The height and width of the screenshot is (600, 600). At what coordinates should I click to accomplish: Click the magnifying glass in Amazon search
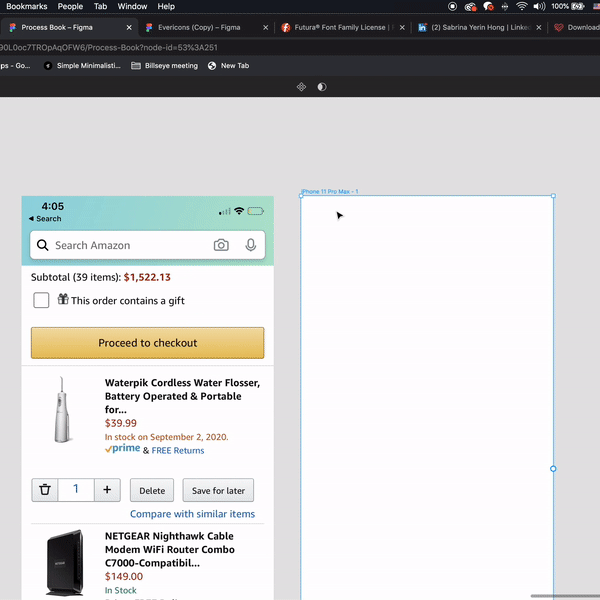coord(42,245)
